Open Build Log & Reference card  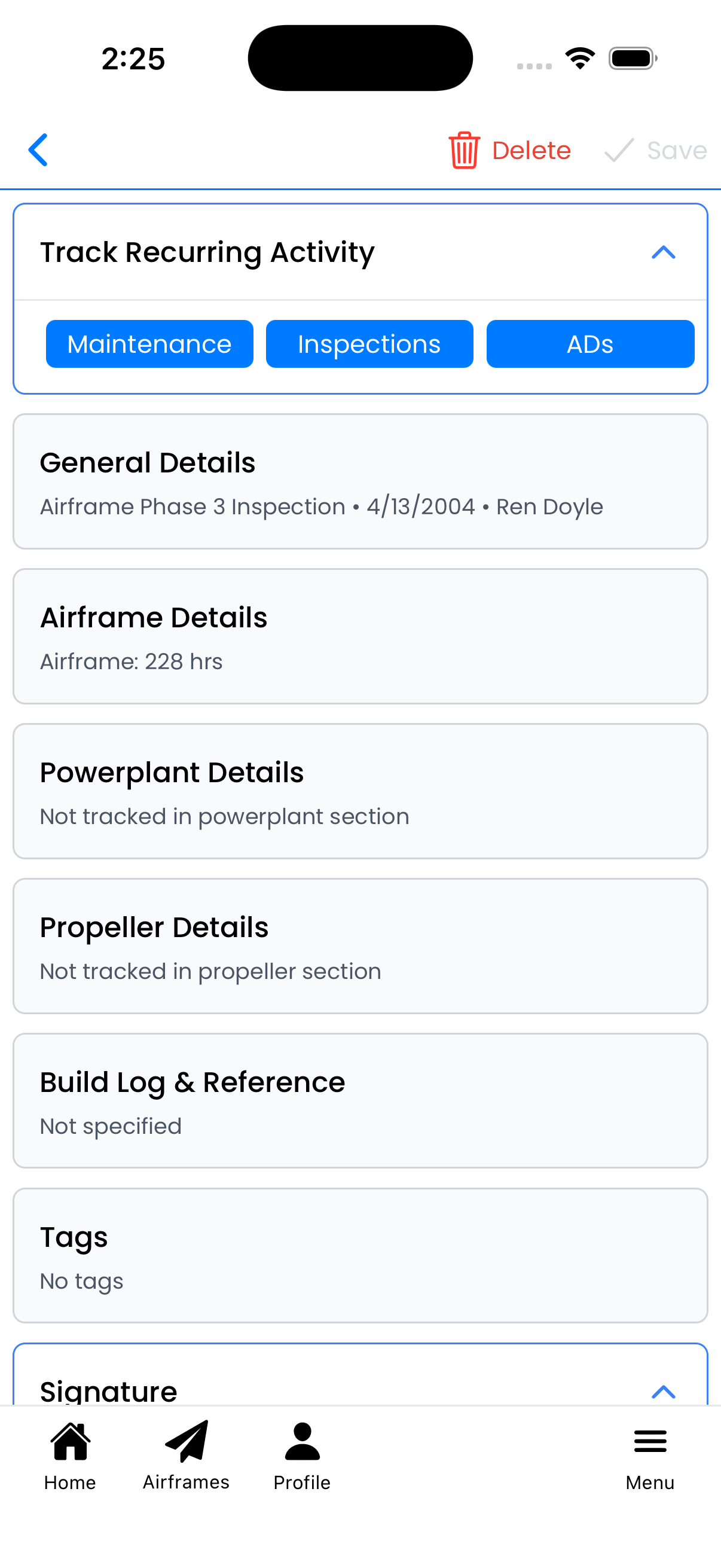pyautogui.click(x=360, y=1100)
